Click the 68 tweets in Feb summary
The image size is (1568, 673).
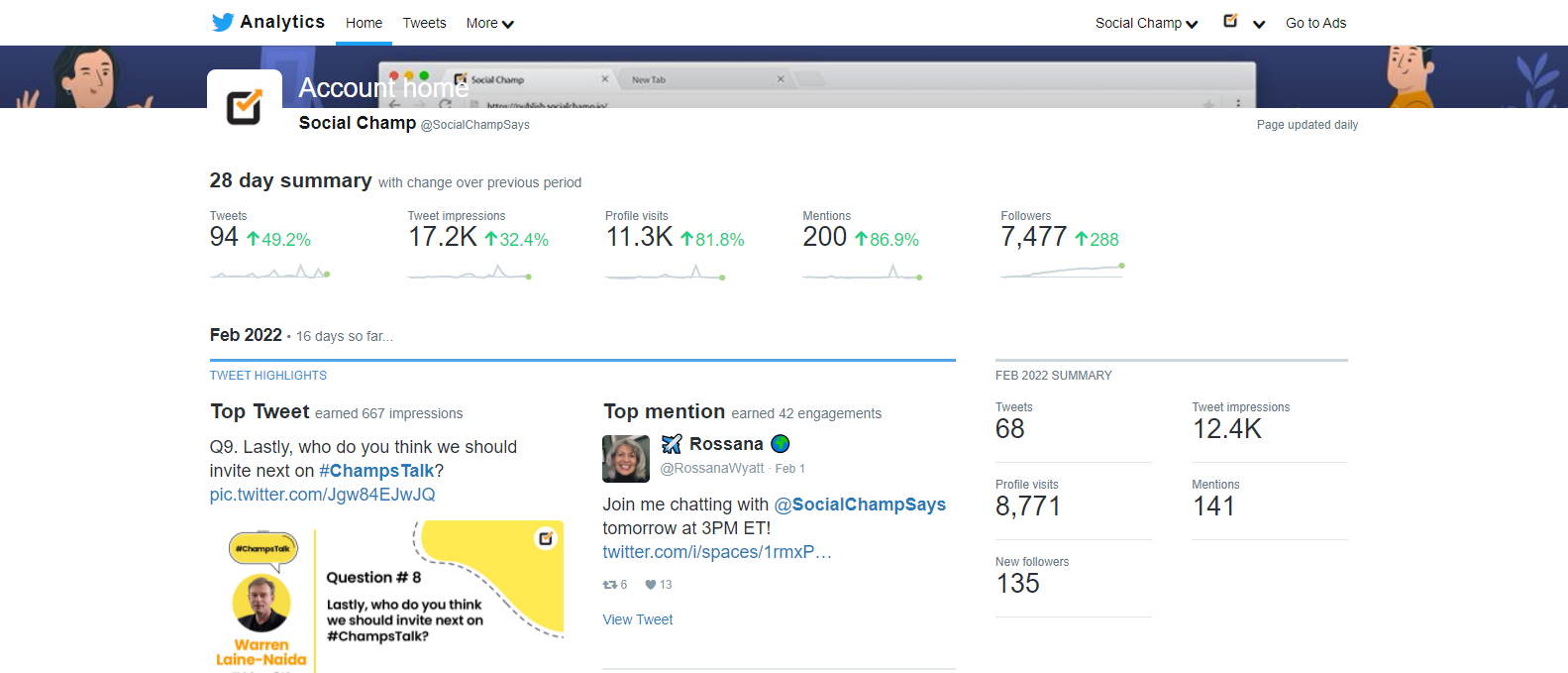1010,429
